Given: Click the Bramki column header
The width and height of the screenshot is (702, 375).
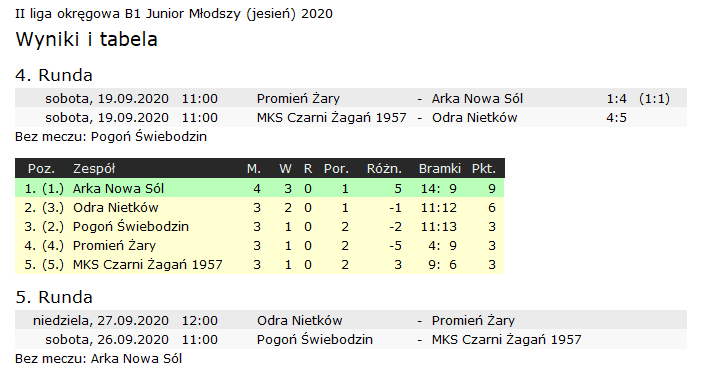Looking at the screenshot, I should 439,169.
